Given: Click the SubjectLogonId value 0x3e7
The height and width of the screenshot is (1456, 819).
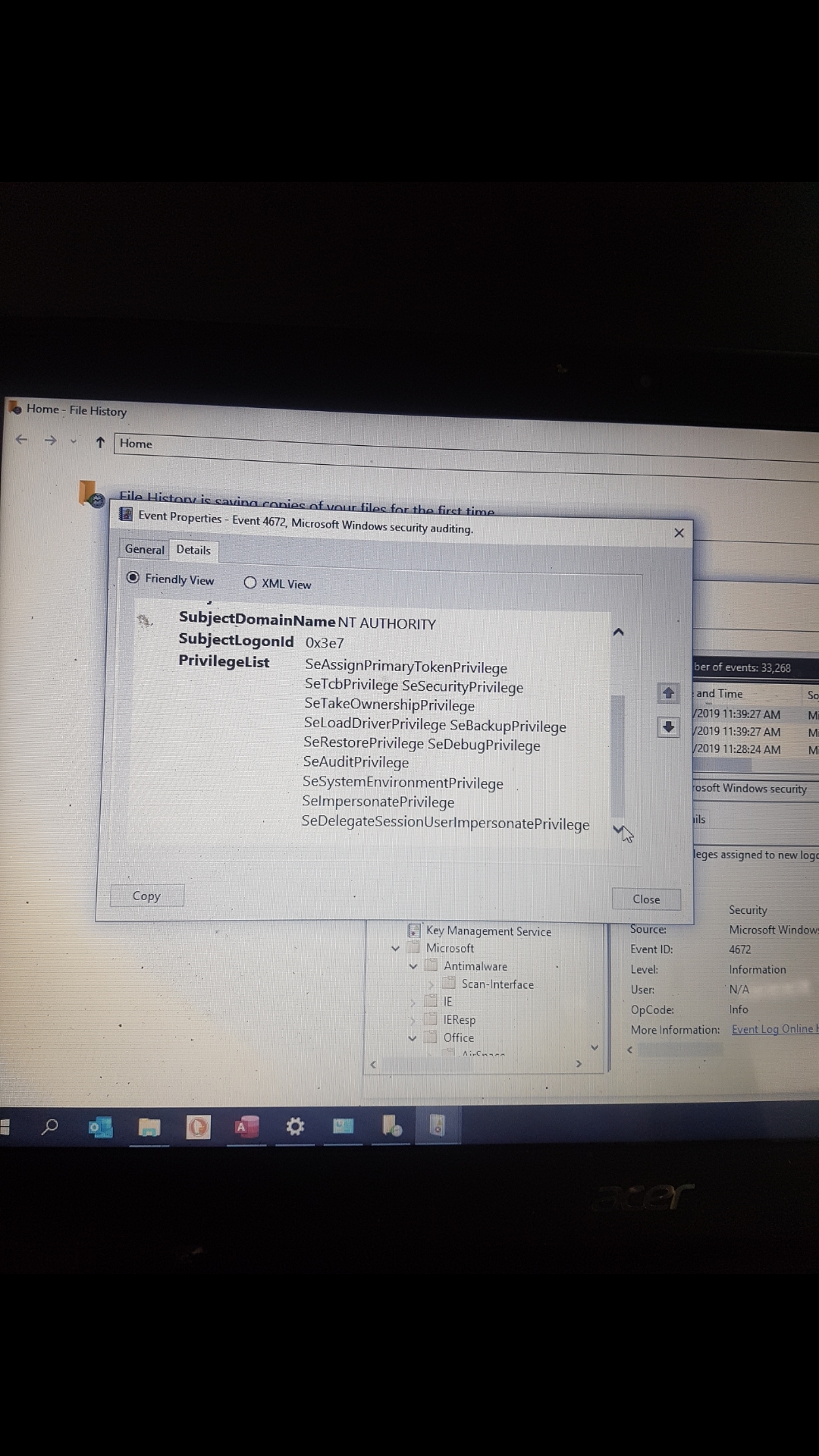Looking at the screenshot, I should 325,642.
